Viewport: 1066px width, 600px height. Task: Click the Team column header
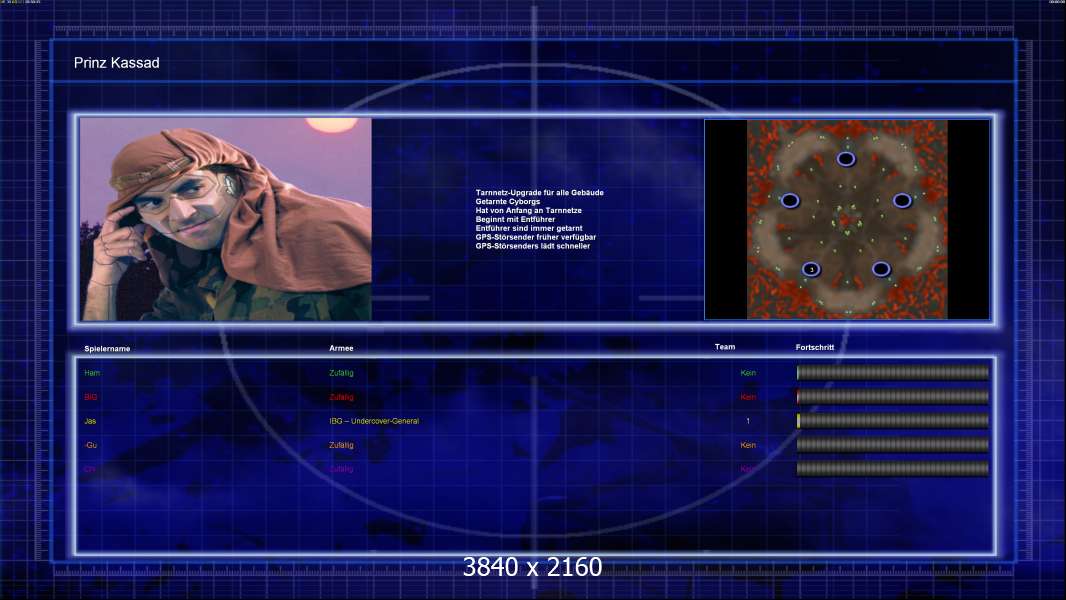click(x=725, y=347)
